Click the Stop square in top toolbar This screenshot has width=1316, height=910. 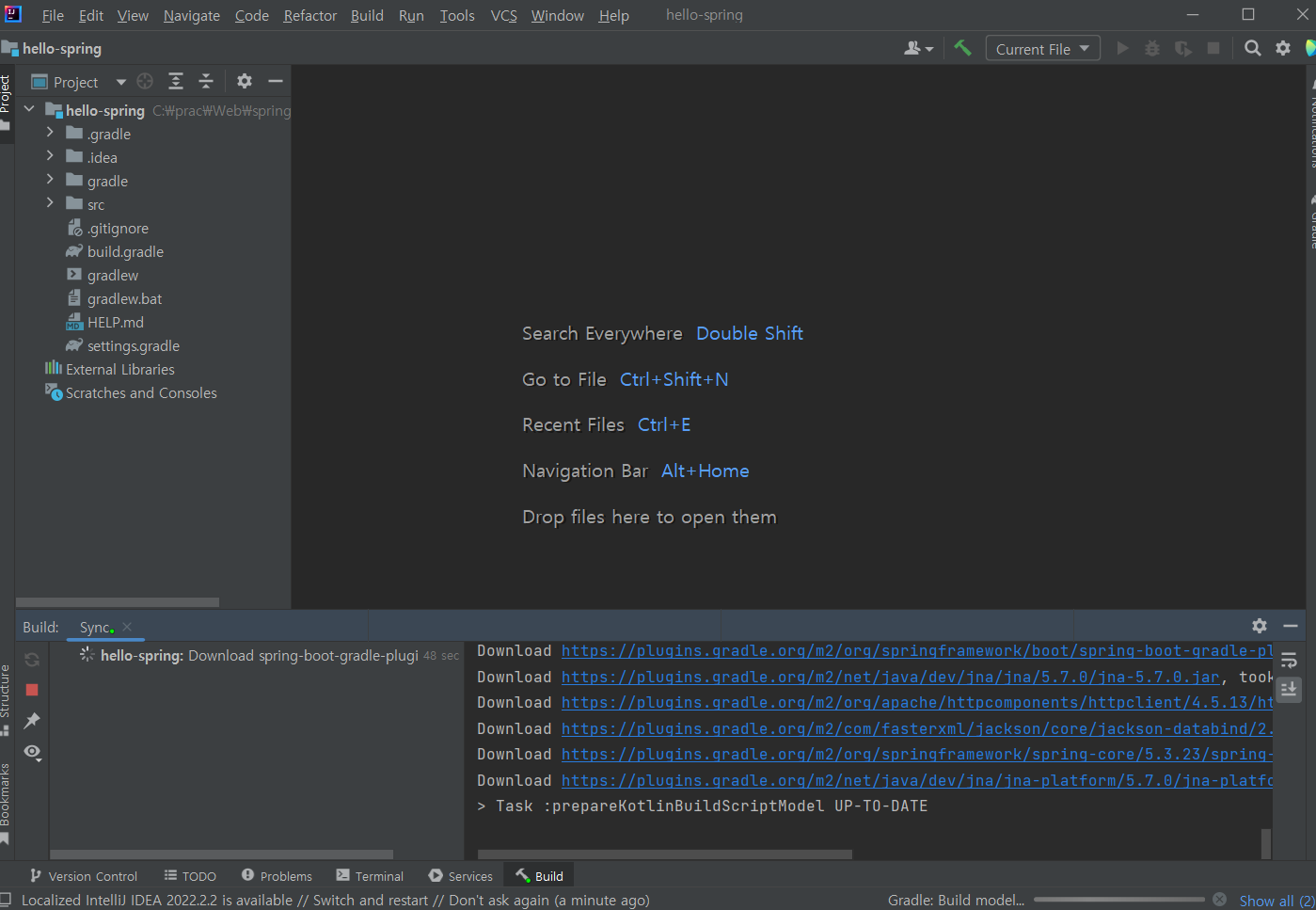tap(1213, 48)
